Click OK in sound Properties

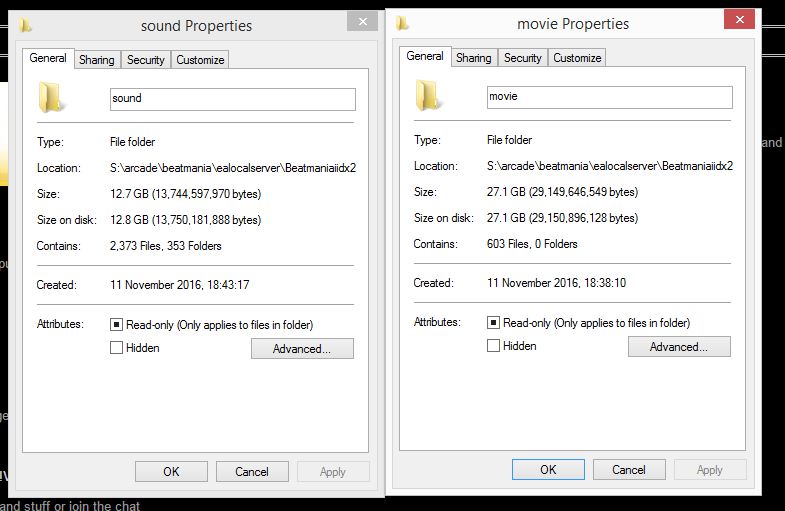[x=171, y=471]
